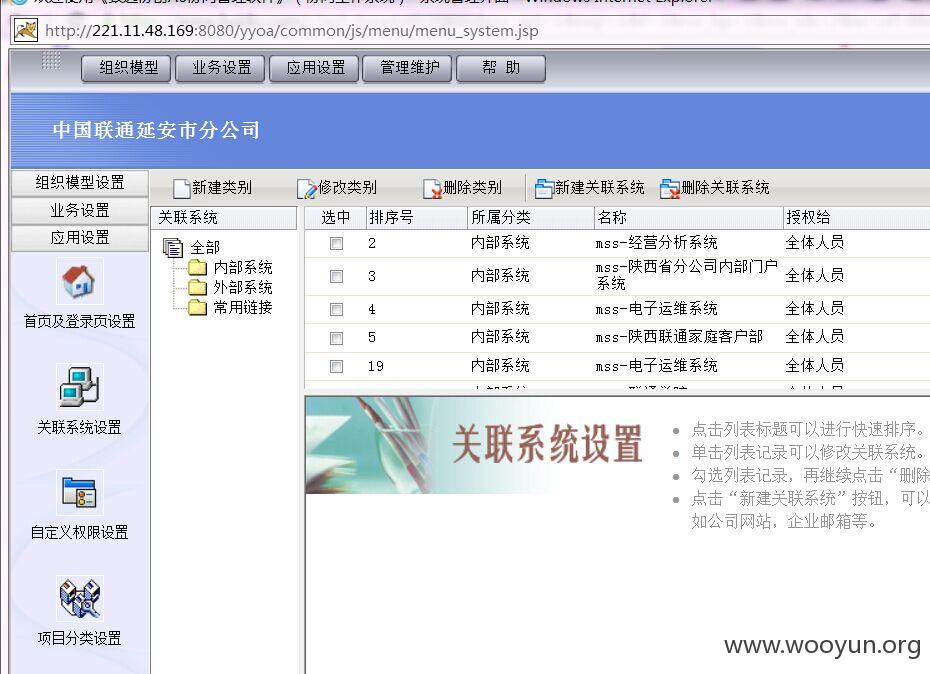The image size is (930, 674).
Task: Click the browser address bar URL
Action: pyautogui.click(x=292, y=31)
